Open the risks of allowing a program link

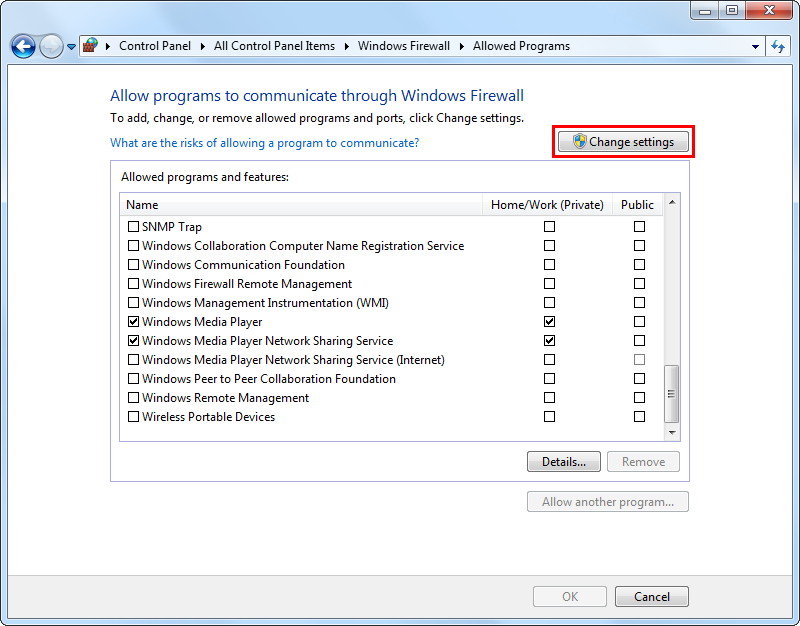pos(264,143)
